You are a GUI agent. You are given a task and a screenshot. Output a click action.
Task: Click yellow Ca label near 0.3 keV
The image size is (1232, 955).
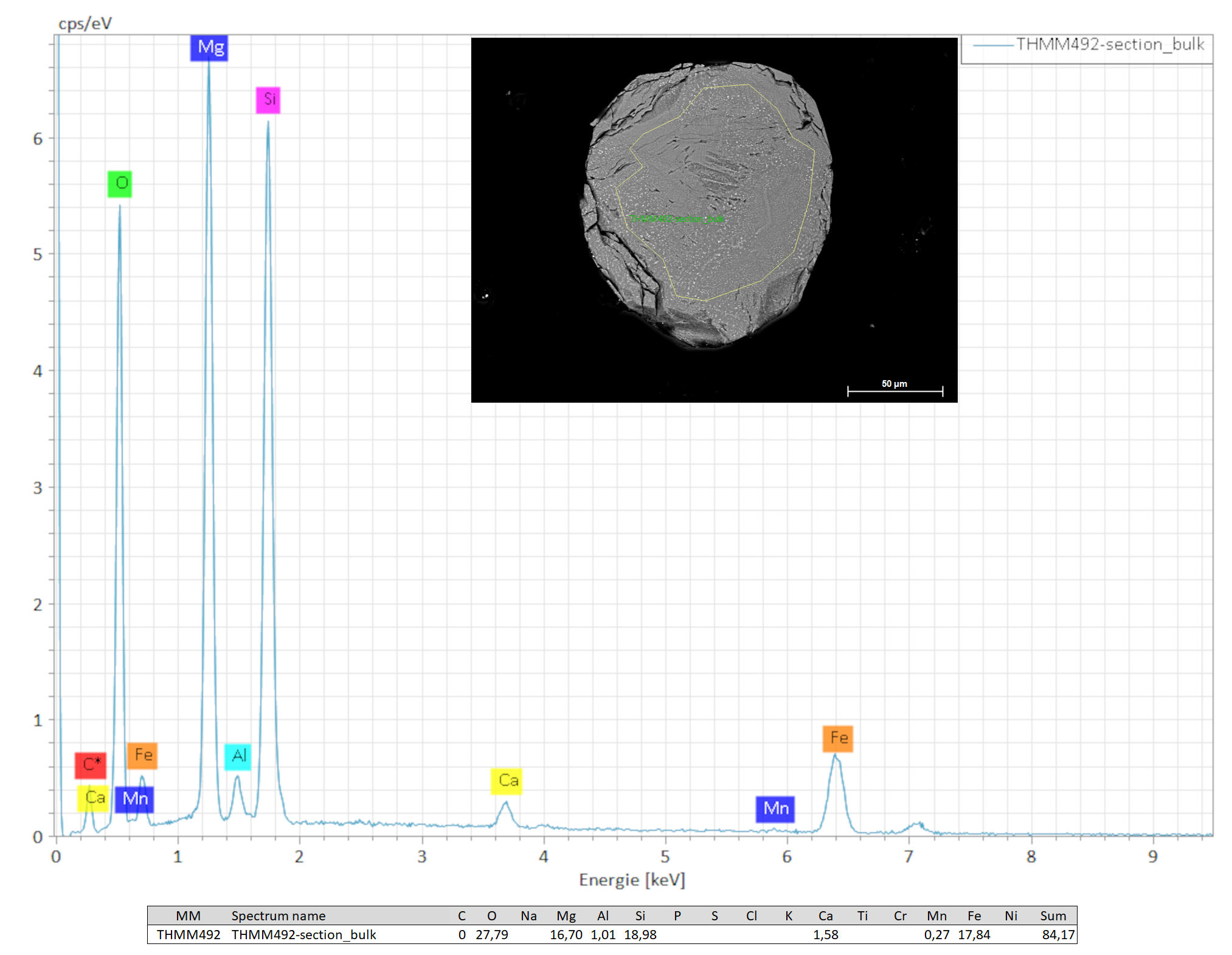pyautogui.click(x=93, y=798)
